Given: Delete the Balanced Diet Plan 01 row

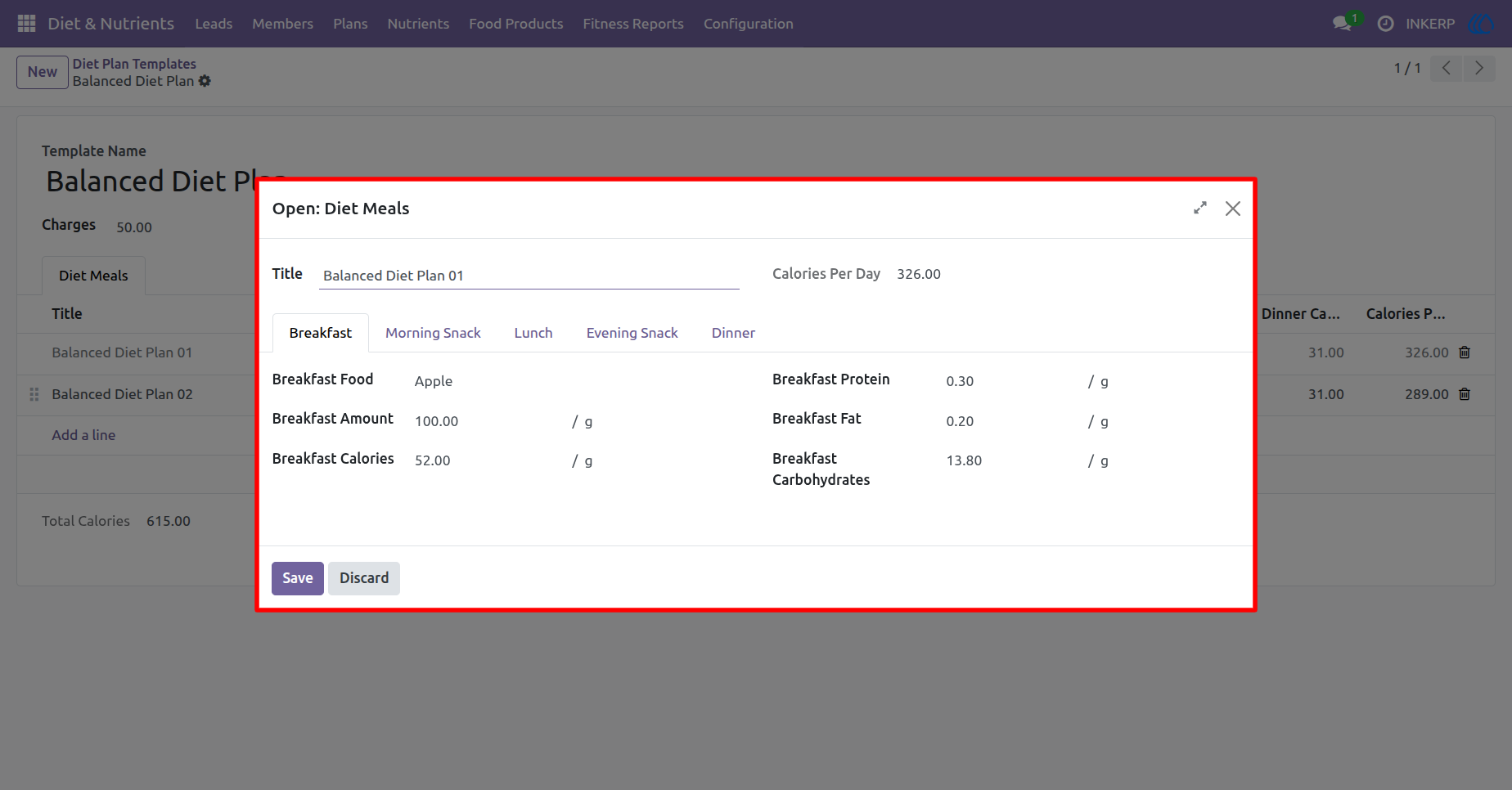Looking at the screenshot, I should pyautogui.click(x=1465, y=352).
